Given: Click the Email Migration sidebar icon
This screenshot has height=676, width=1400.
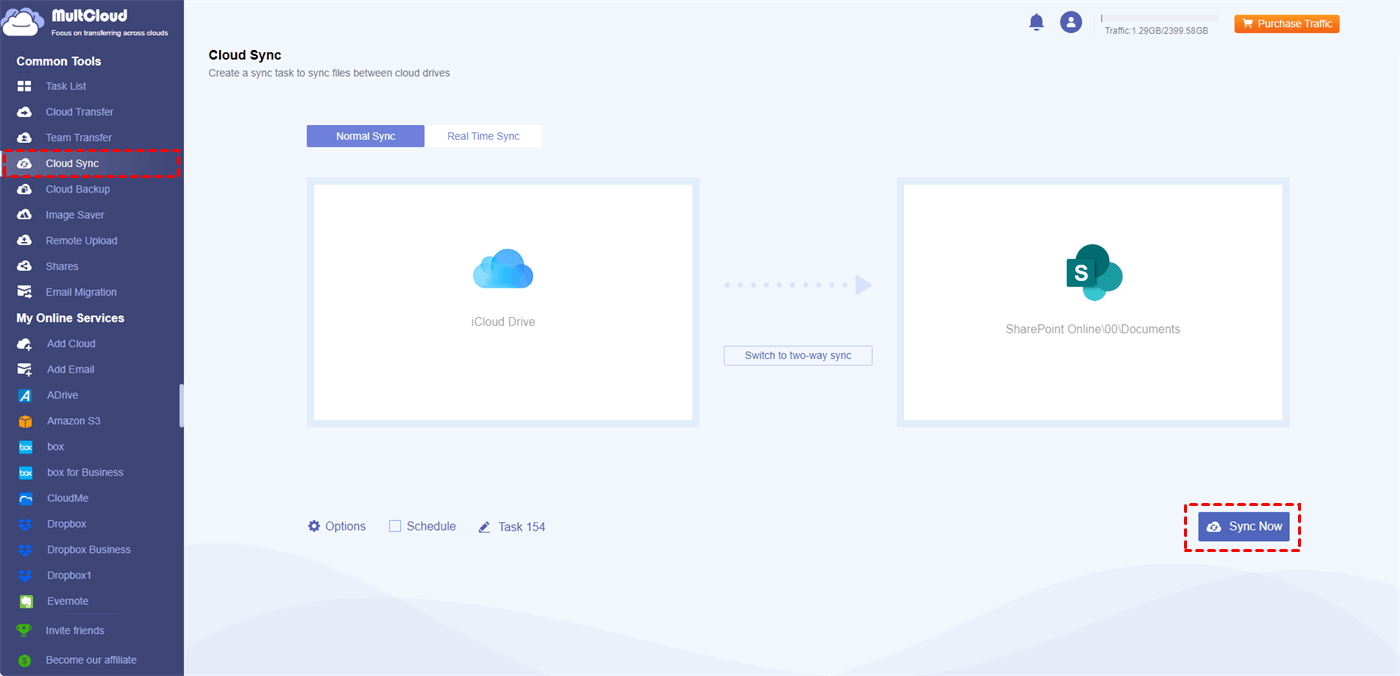Looking at the screenshot, I should tap(25, 292).
